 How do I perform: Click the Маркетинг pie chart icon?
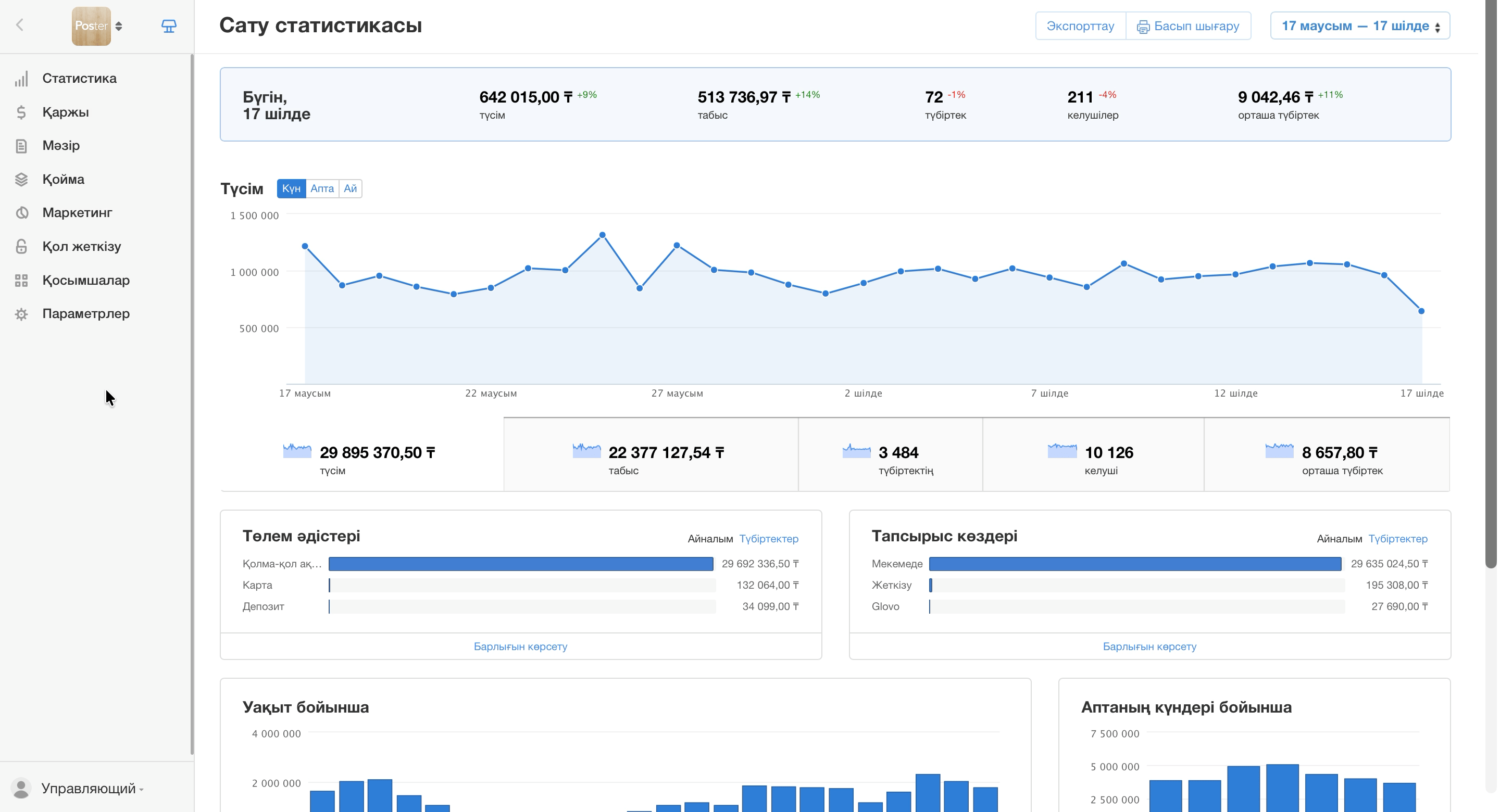click(21, 213)
